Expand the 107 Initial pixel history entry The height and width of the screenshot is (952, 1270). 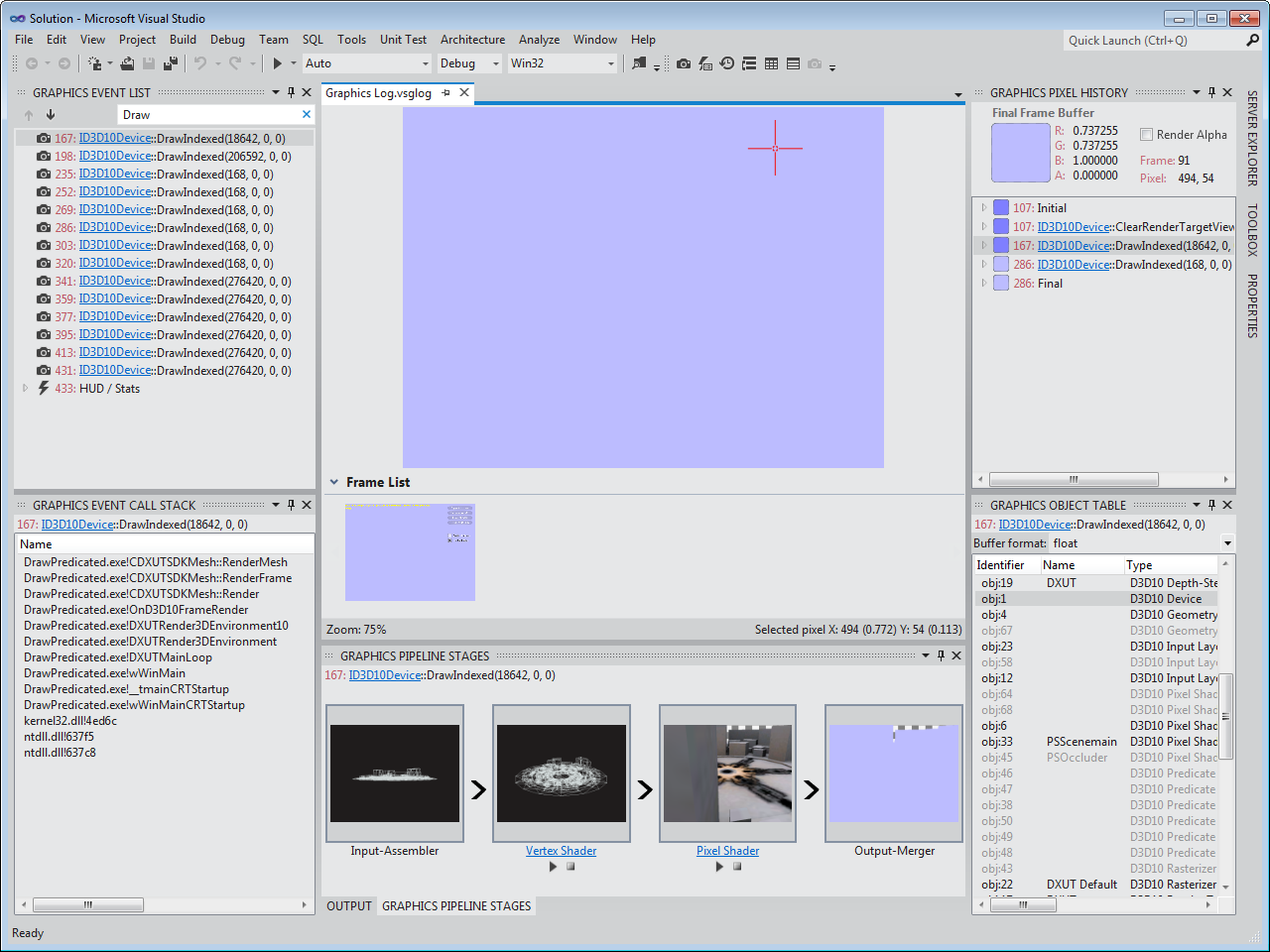983,208
